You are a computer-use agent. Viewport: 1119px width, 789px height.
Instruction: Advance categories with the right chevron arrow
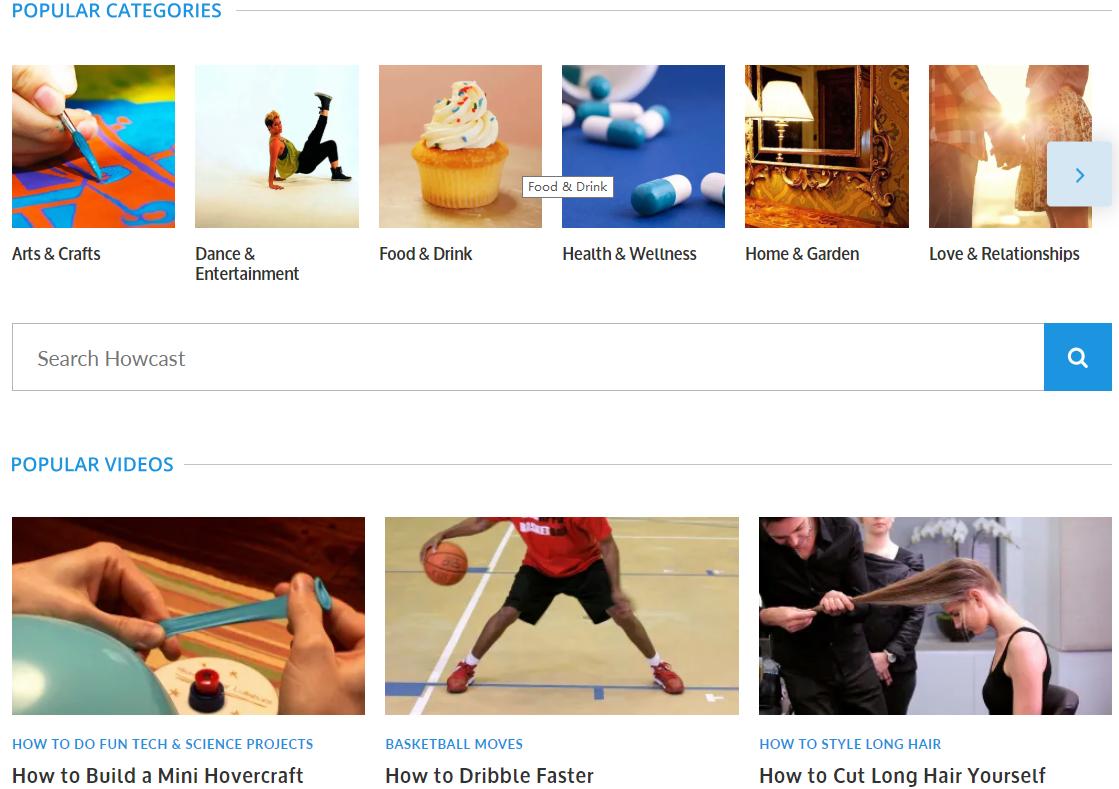coord(1079,175)
